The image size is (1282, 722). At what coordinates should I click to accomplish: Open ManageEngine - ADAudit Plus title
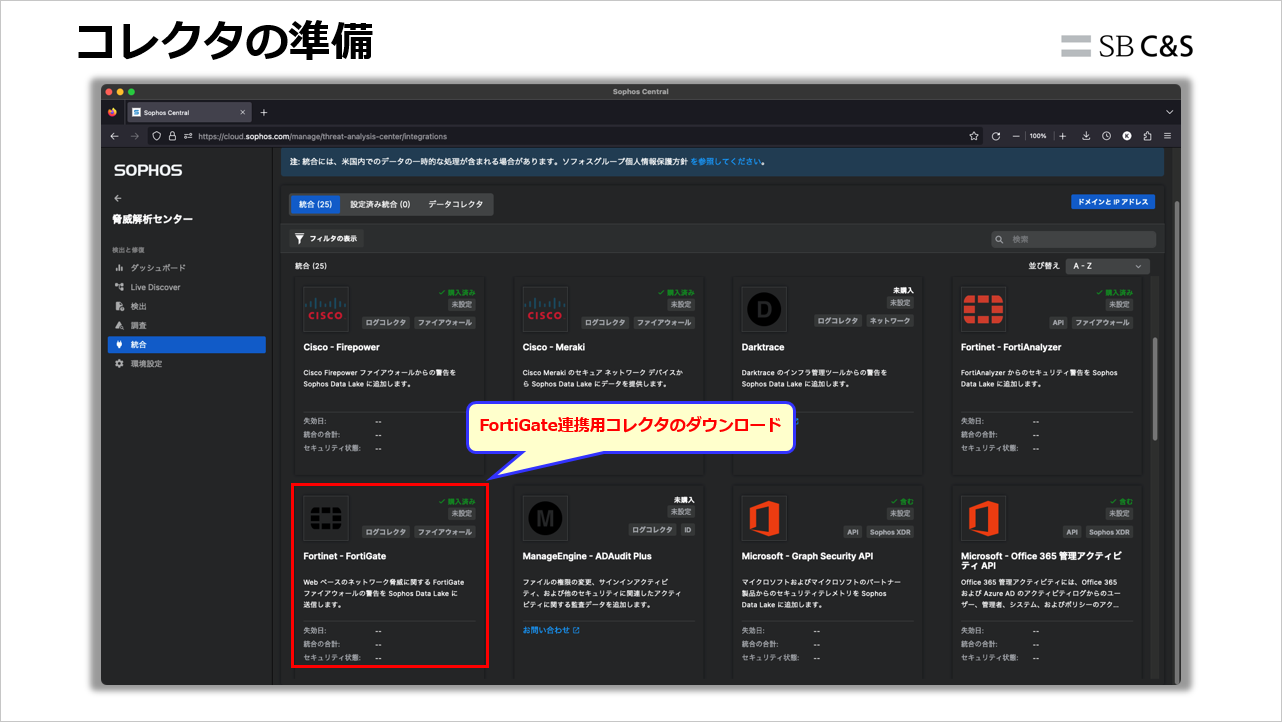tap(587, 556)
